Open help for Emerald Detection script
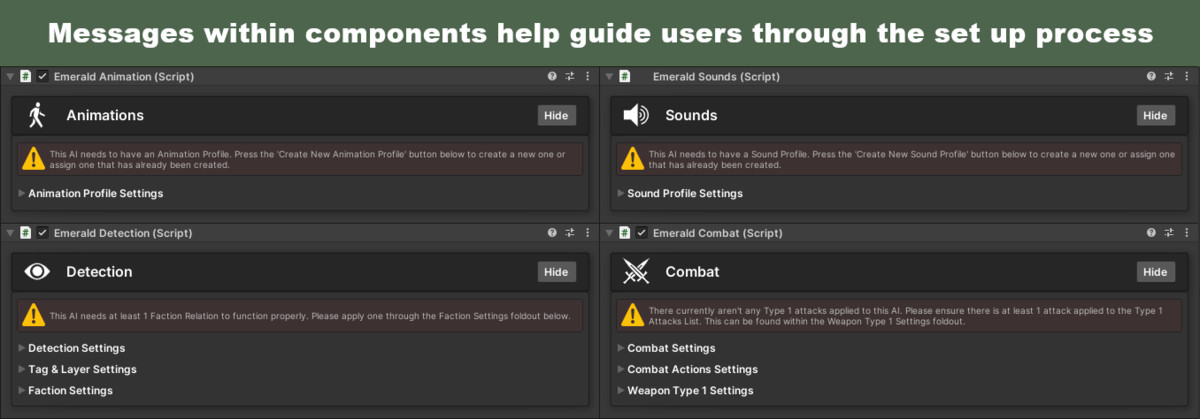Viewport: 1200px width, 419px height. [552, 233]
